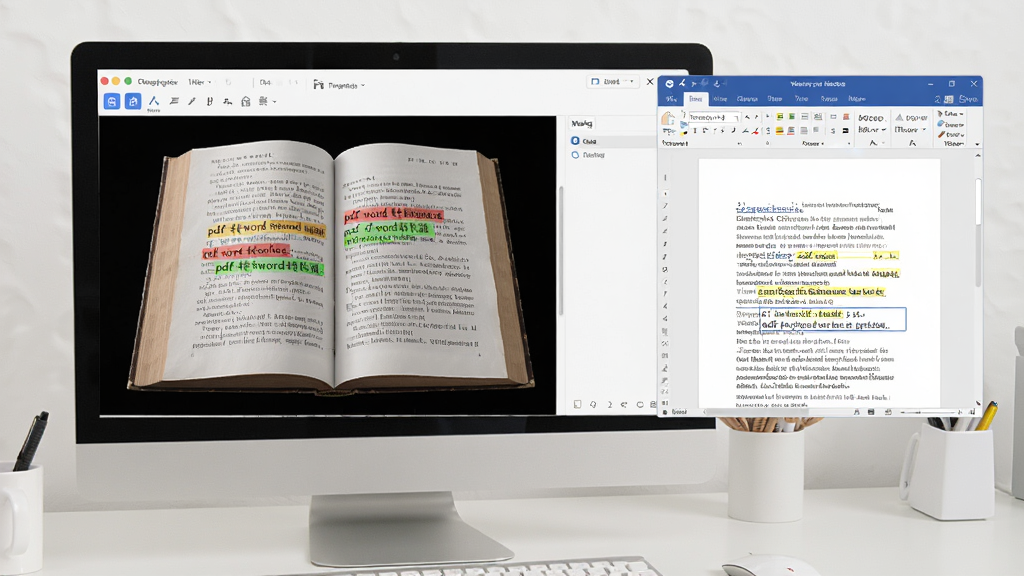Viewport: 1024px width, 576px height.
Task: Click the Paste clipboard icon in Word ribbon
Action: pos(668,118)
